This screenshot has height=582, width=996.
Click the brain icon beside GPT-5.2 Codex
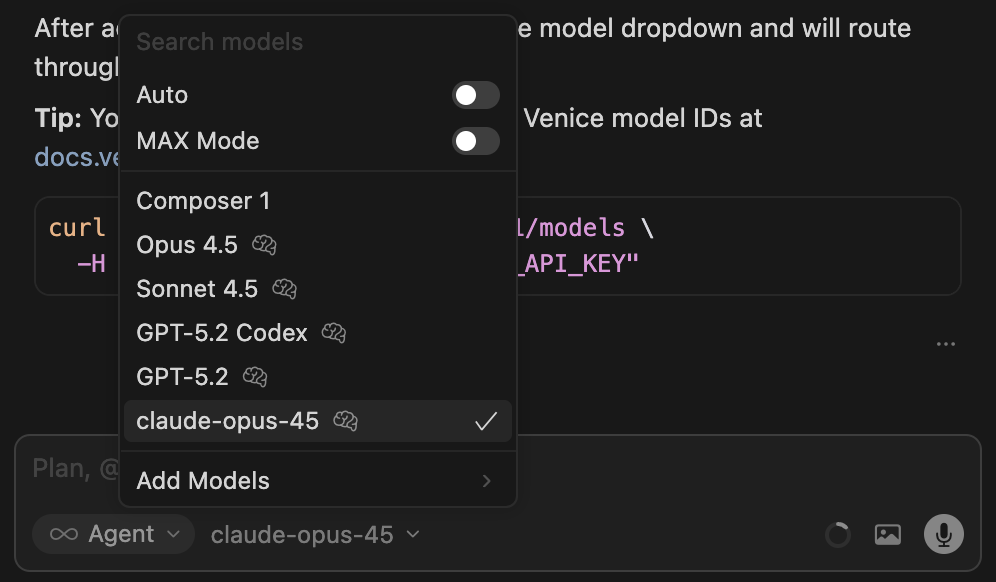334,332
